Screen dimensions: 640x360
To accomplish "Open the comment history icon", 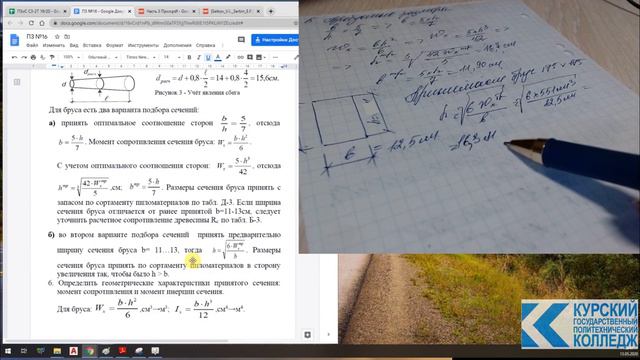I will coord(241,40).
